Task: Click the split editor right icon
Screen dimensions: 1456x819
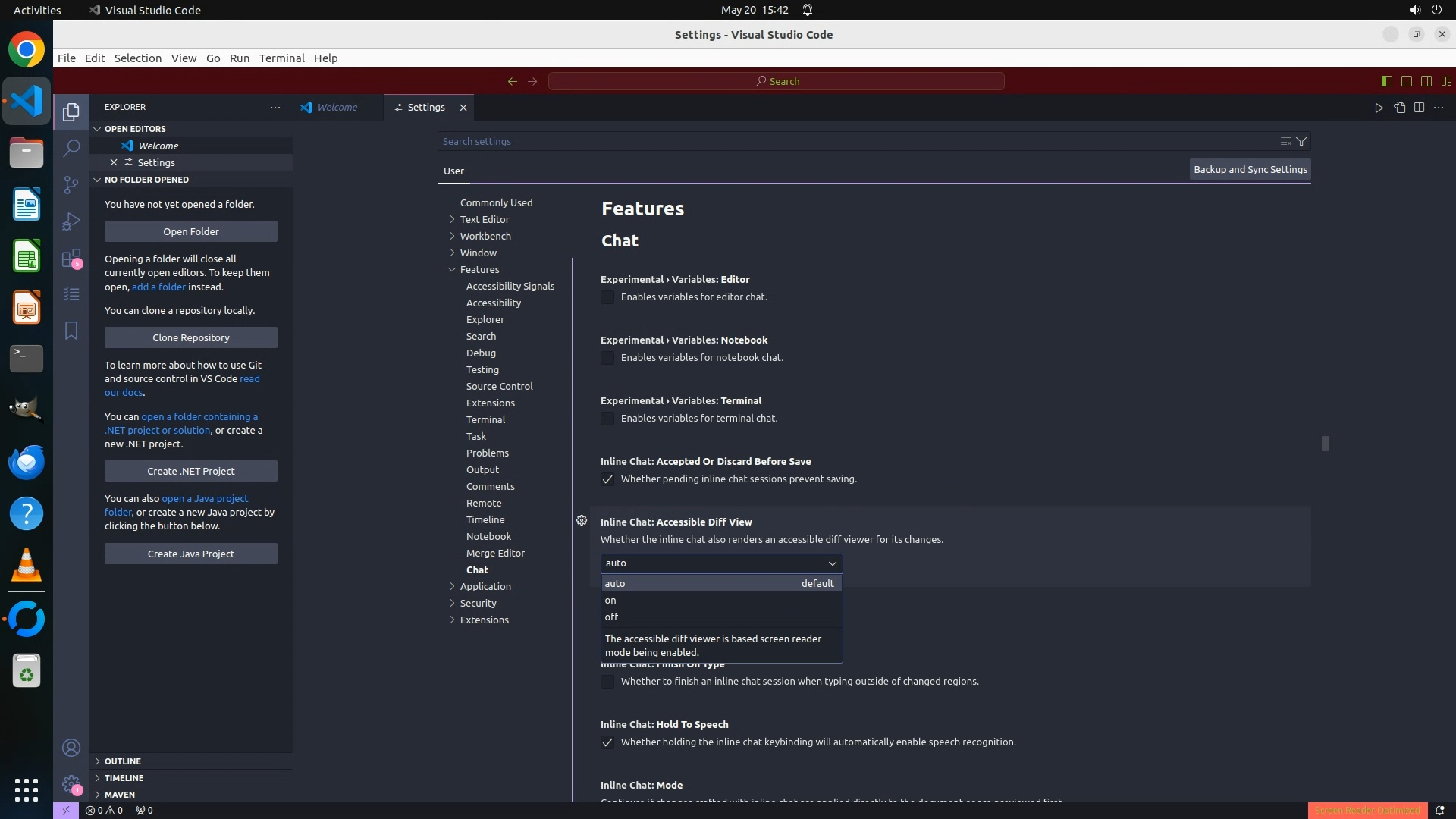Action: tap(1419, 108)
